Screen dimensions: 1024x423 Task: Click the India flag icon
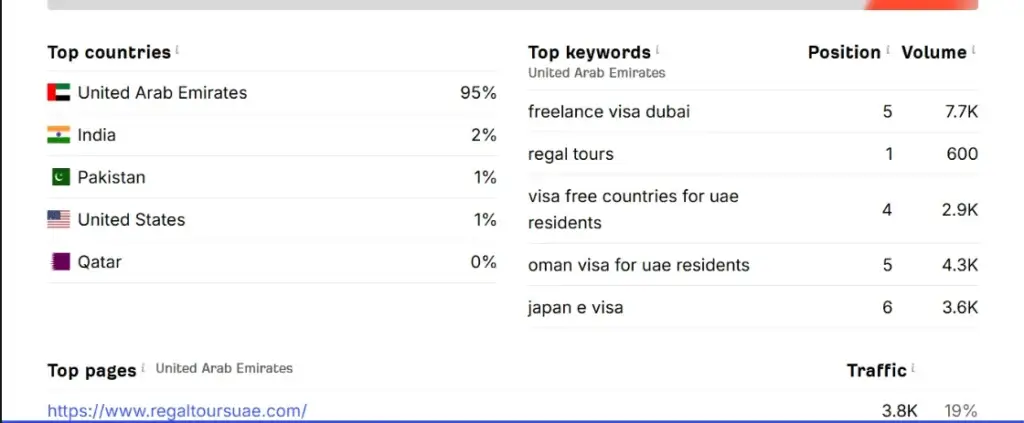59,135
